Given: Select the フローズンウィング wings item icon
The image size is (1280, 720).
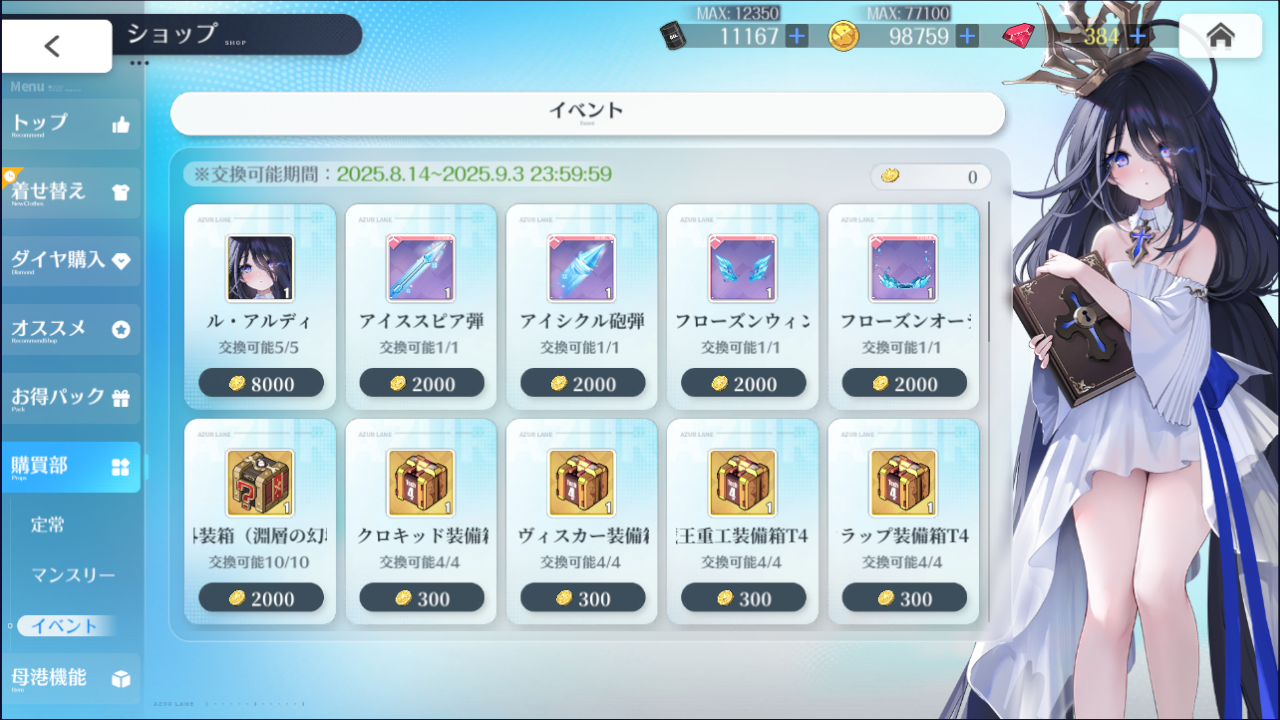Looking at the screenshot, I should pyautogui.click(x=742, y=268).
